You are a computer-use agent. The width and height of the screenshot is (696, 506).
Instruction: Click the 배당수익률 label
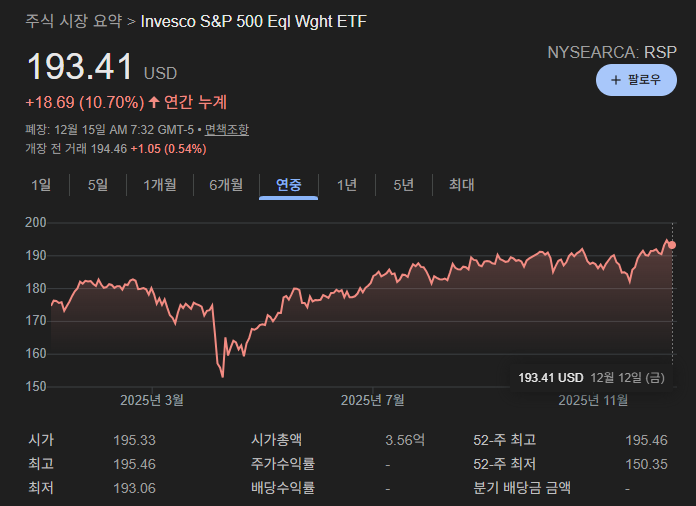pos(283,488)
